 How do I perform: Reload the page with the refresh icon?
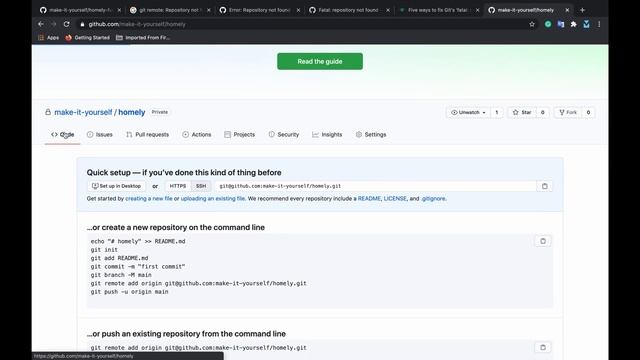tap(67, 24)
